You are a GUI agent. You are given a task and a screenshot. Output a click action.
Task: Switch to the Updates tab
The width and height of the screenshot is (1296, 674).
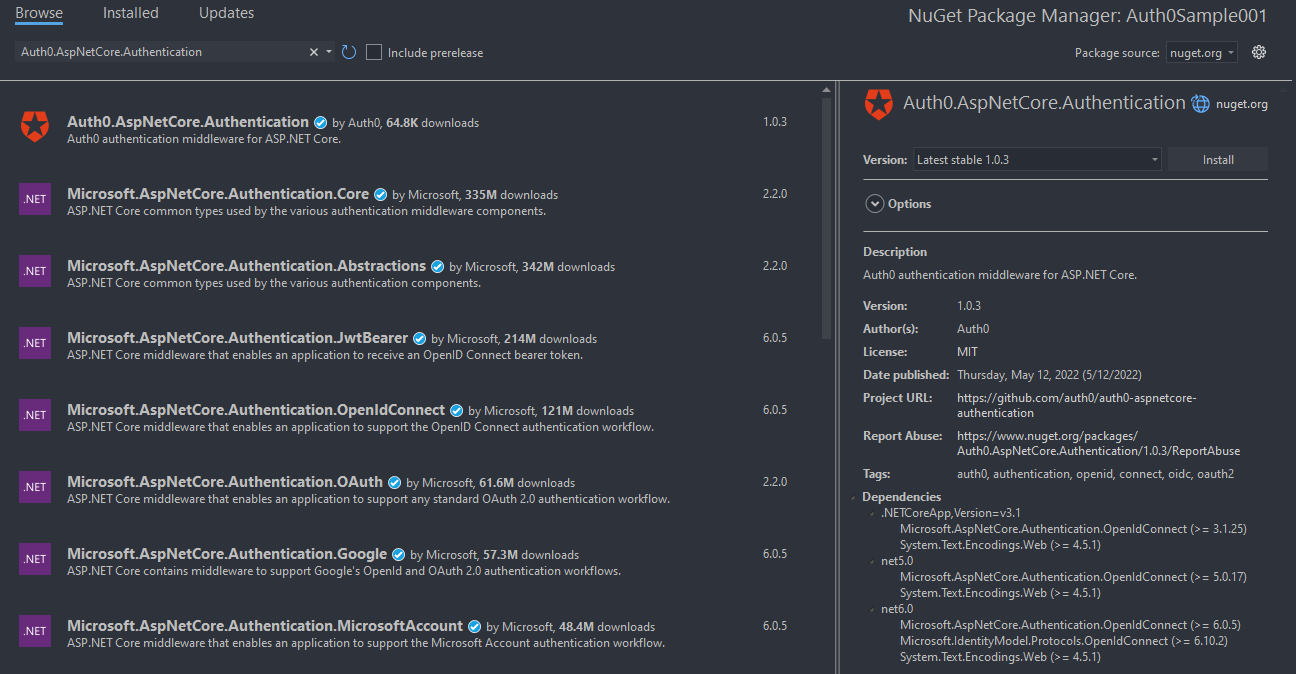pos(226,13)
